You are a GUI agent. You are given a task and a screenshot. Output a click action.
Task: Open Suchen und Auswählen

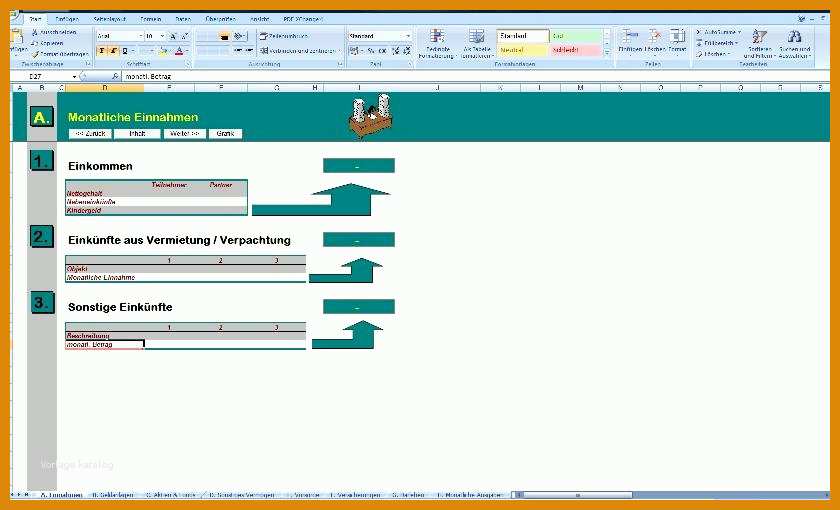click(794, 44)
